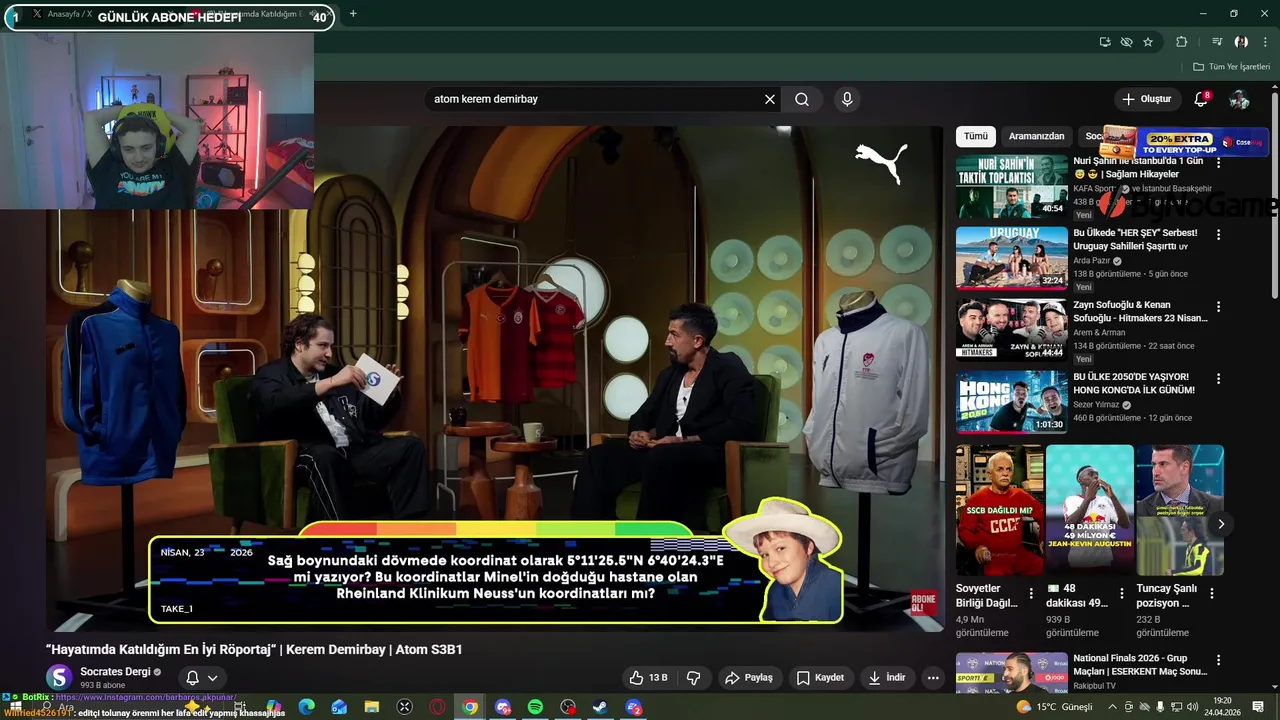1280x720 pixels.
Task: Open Nuri Şahin taktik toplantısı thumbnail
Action: click(x=1011, y=187)
